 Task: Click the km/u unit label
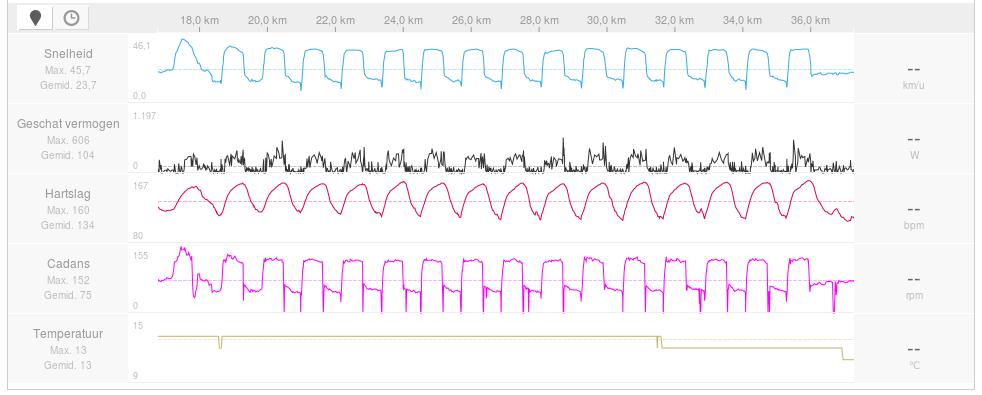point(914,85)
